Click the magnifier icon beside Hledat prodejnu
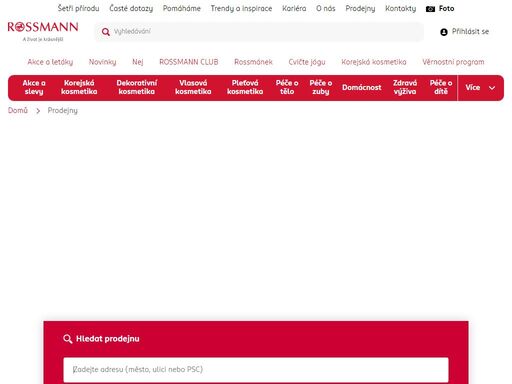Viewport: 512px width, 384px height. (x=68, y=339)
